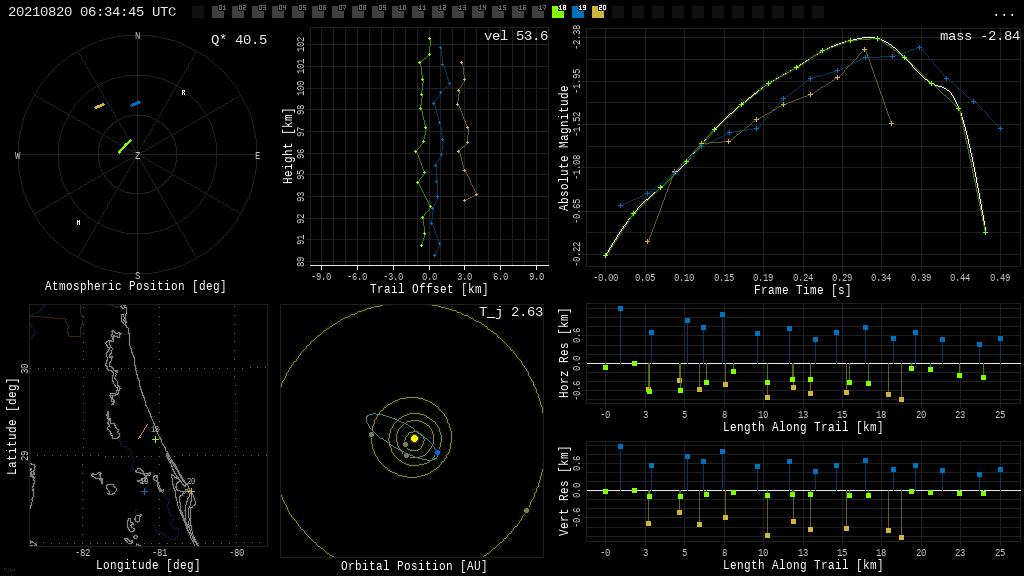
Task: Click the 20210820 06:34:45 UTC timestamp
Action: (x=92, y=12)
